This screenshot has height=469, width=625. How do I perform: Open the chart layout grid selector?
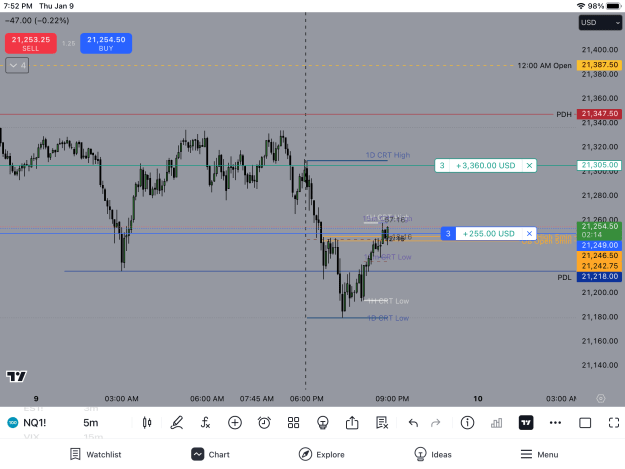click(293, 423)
